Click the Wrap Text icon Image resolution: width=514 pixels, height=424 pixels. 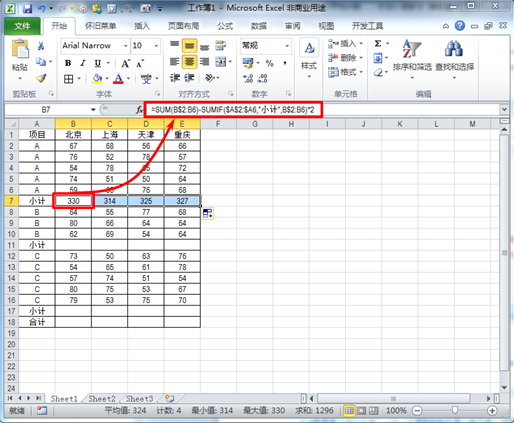coord(221,45)
